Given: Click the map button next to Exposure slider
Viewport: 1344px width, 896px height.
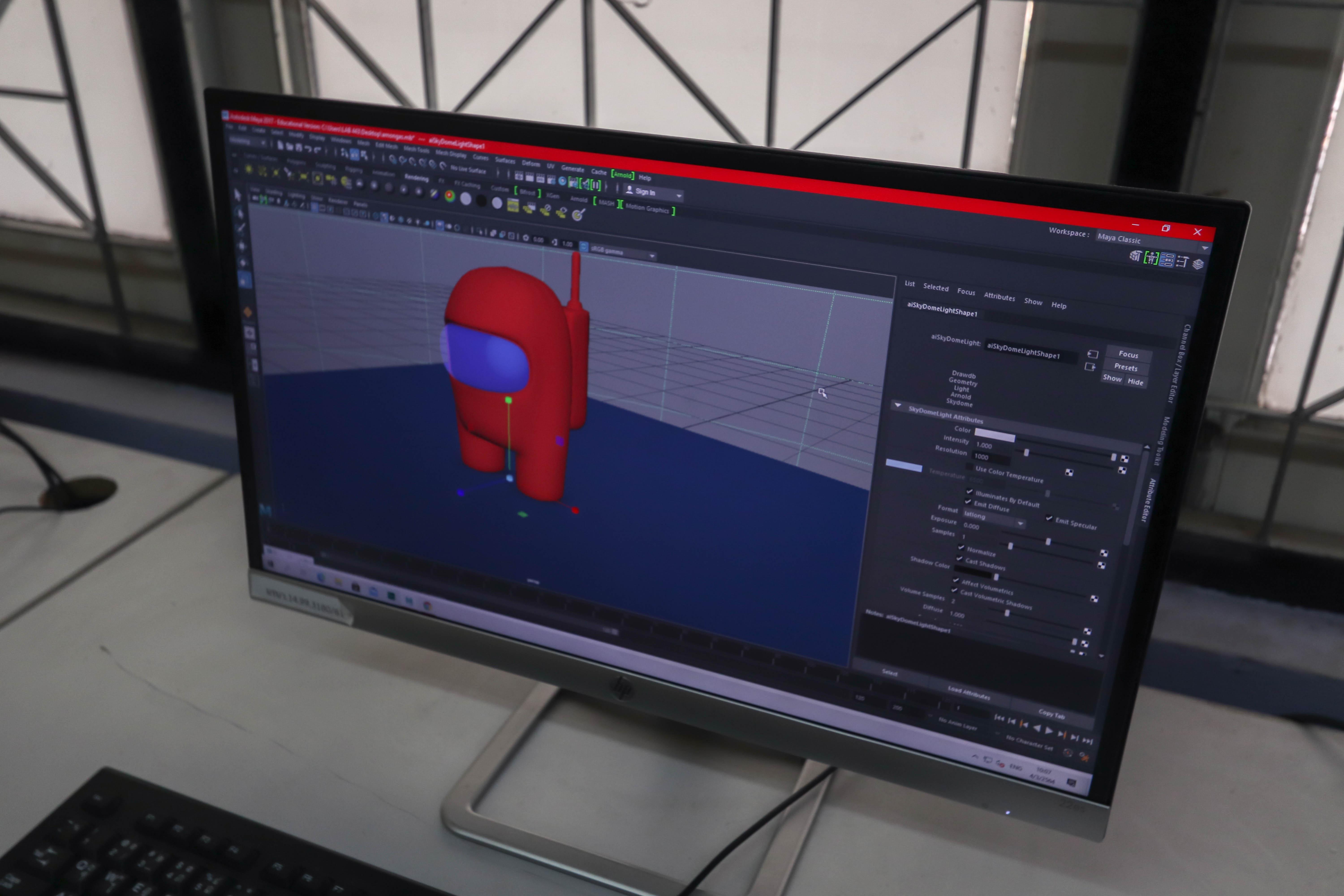Looking at the screenshot, I should (x=1104, y=553).
